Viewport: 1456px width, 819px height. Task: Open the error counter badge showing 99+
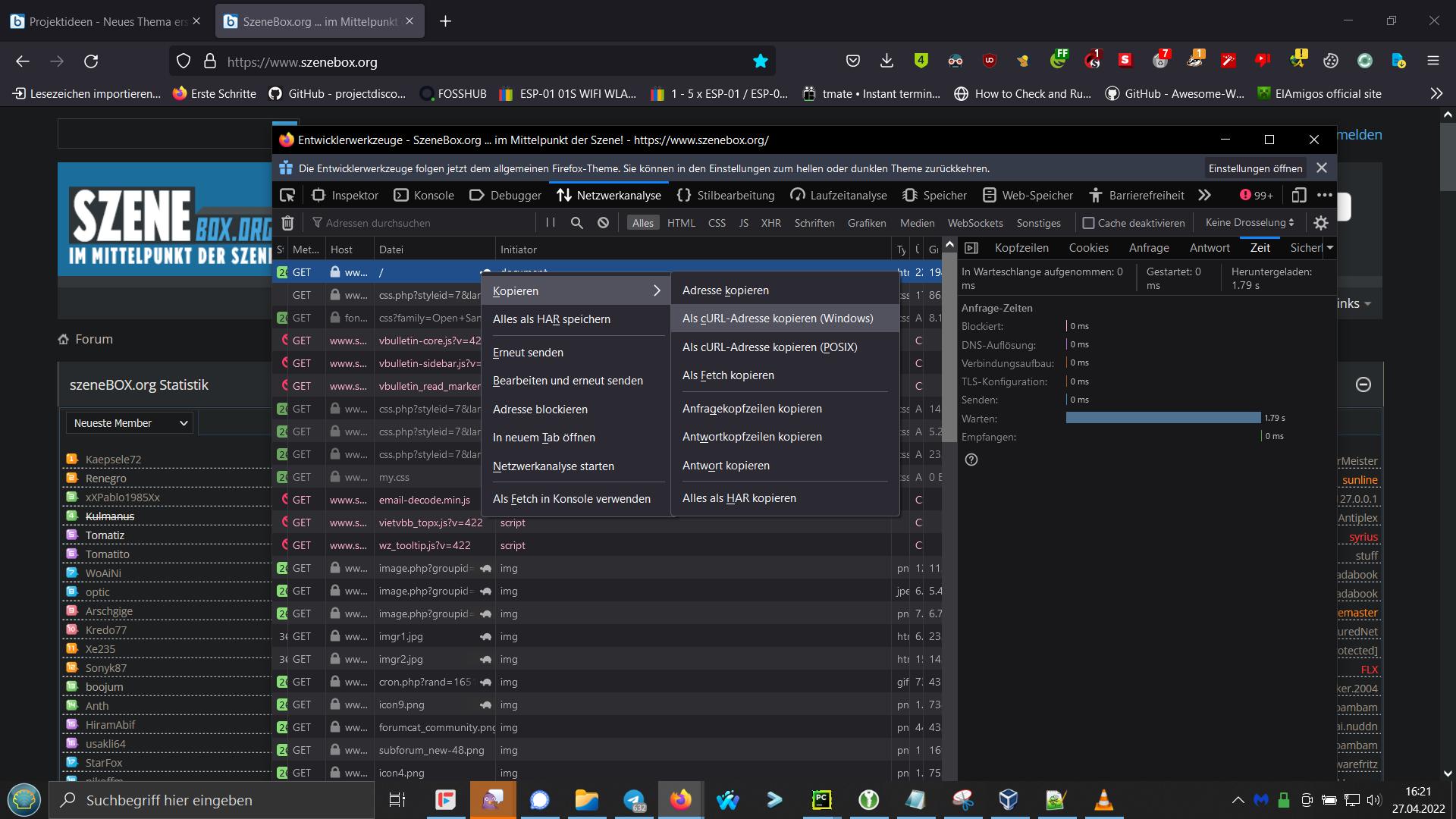coord(1257,195)
